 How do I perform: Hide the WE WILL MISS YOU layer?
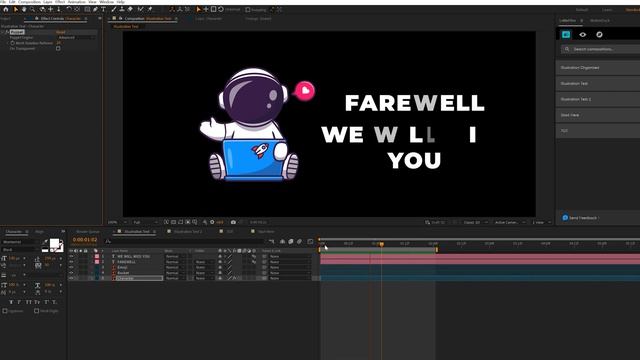(71, 256)
